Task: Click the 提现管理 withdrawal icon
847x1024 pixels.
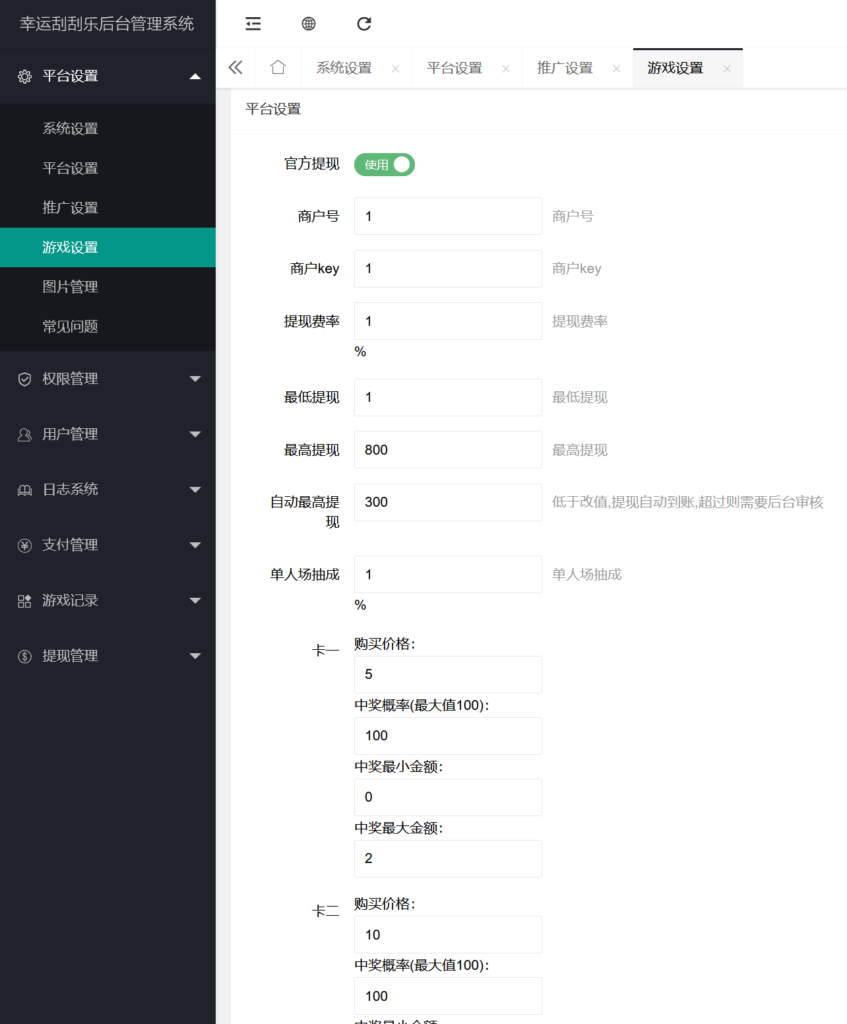Action: pos(25,656)
